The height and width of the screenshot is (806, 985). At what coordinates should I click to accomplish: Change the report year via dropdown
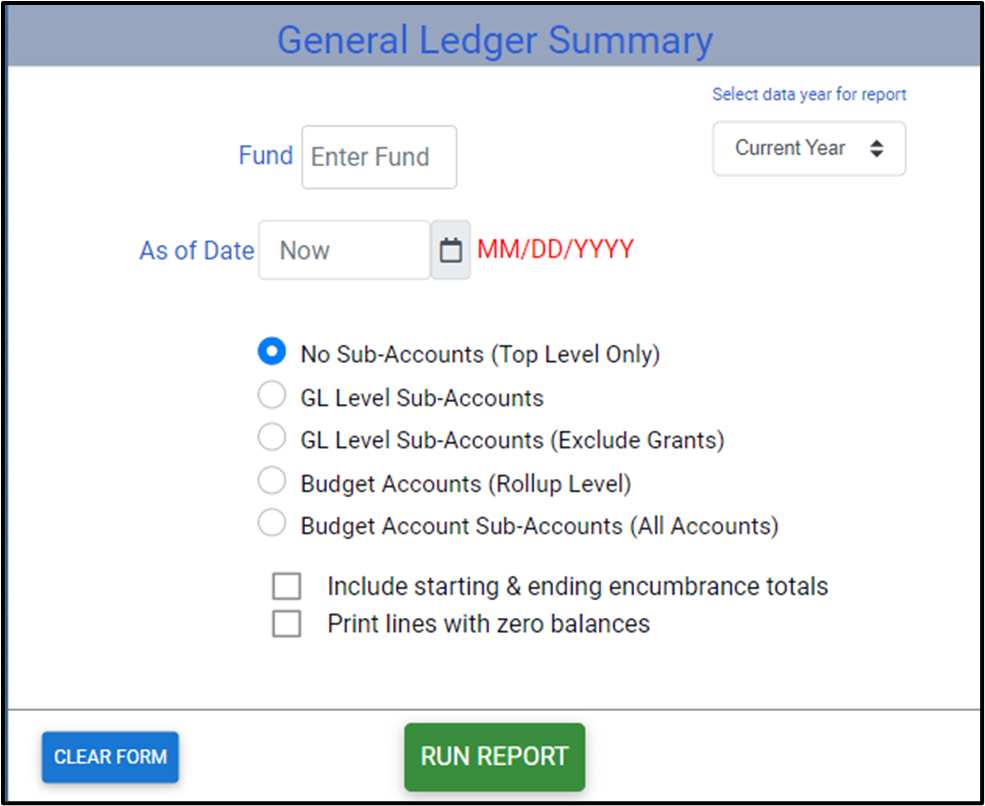(x=808, y=148)
